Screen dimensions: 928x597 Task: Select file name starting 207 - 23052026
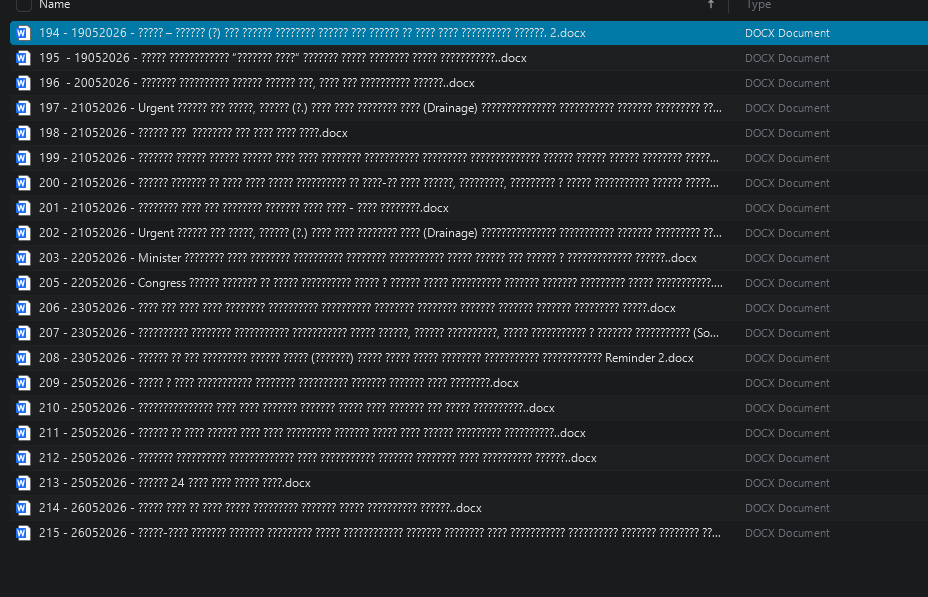(x=379, y=333)
